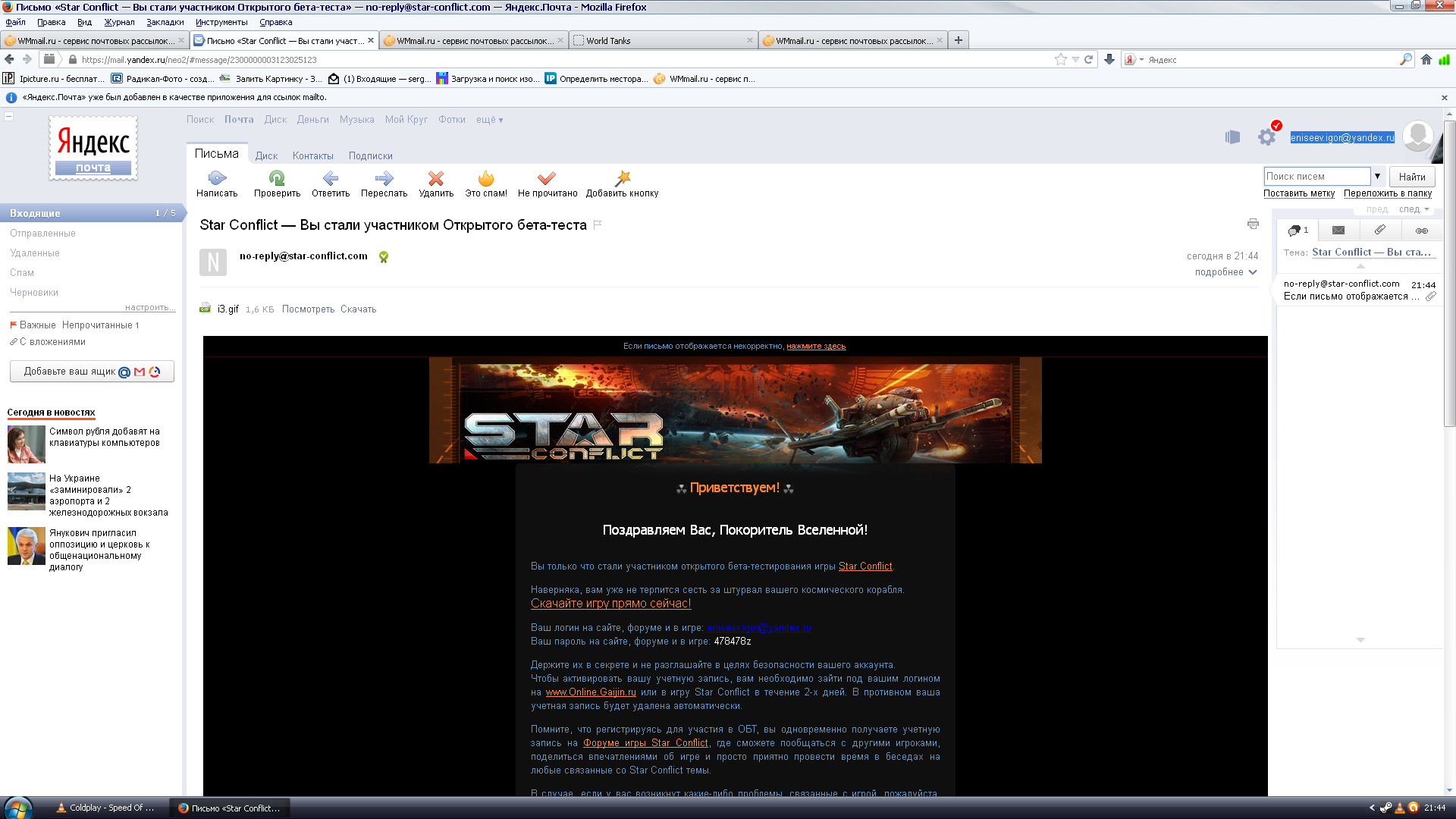Open the links chain tab in side panel
Viewport: 1456px width, 819px height.
(1422, 230)
